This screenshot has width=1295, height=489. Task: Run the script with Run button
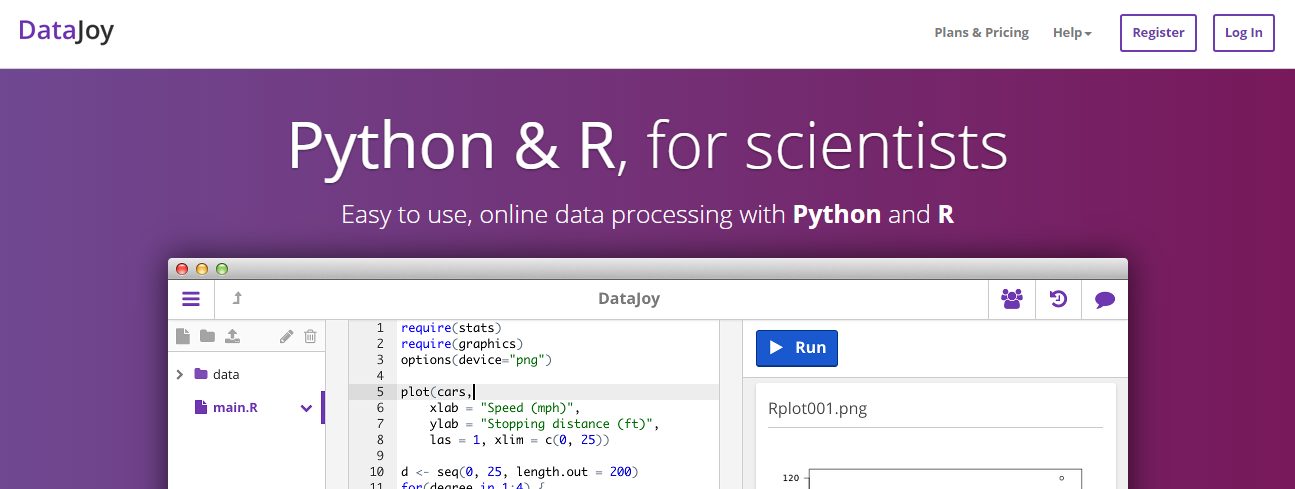(x=796, y=348)
